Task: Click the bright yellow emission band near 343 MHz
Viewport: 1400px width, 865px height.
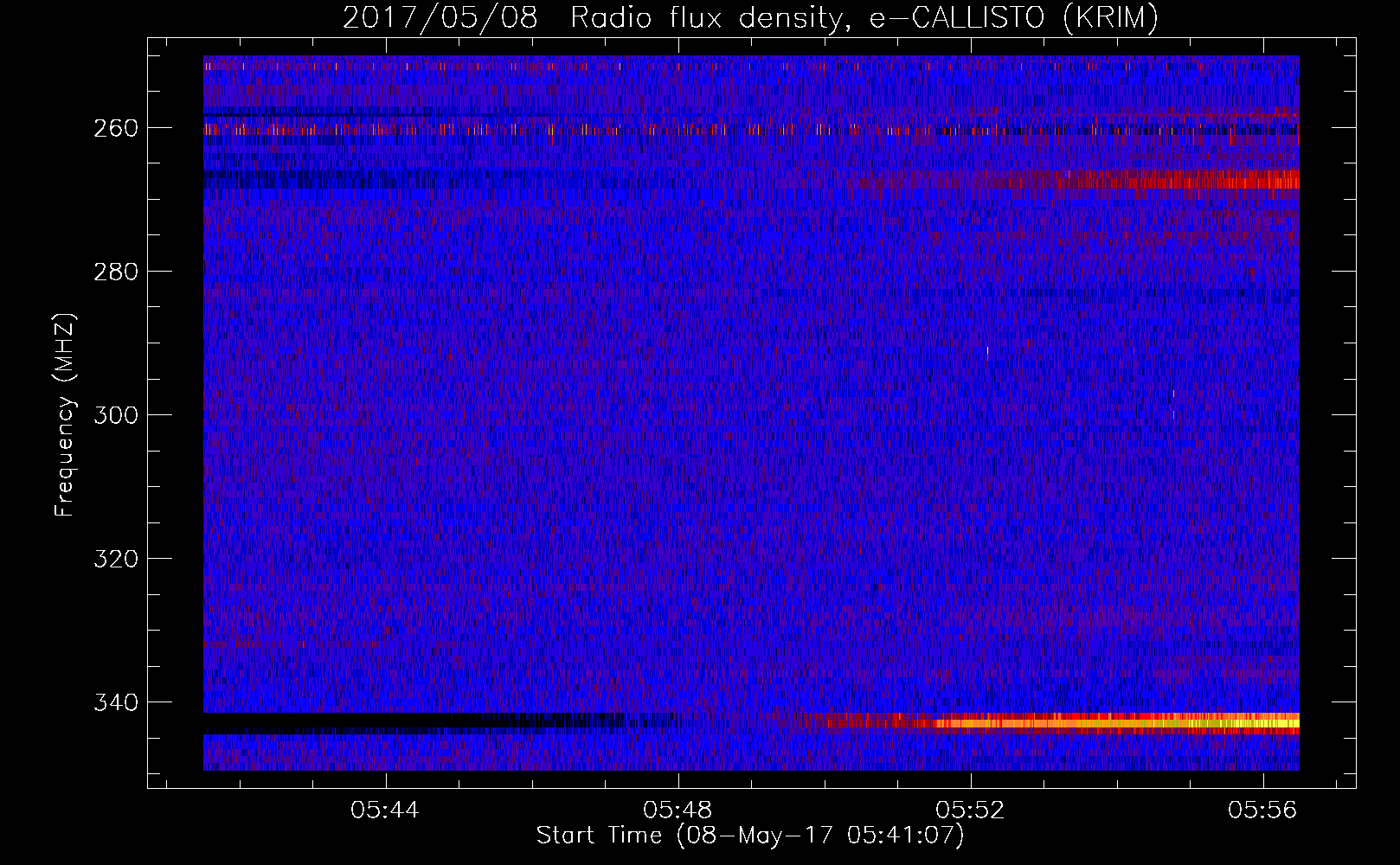Action: pyautogui.click(x=1116, y=722)
